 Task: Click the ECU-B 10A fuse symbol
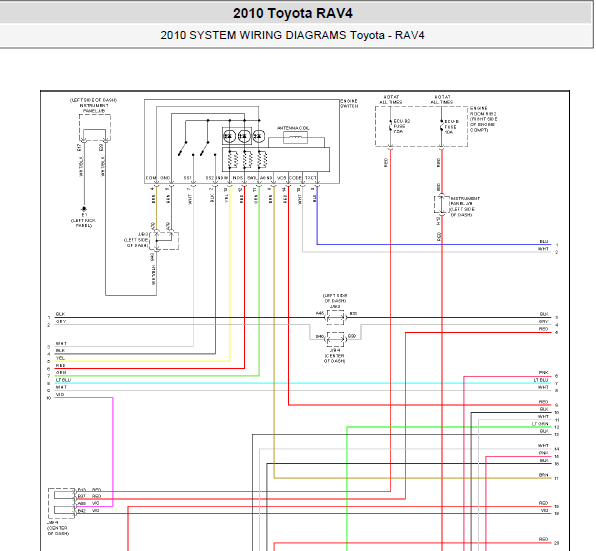click(x=442, y=126)
